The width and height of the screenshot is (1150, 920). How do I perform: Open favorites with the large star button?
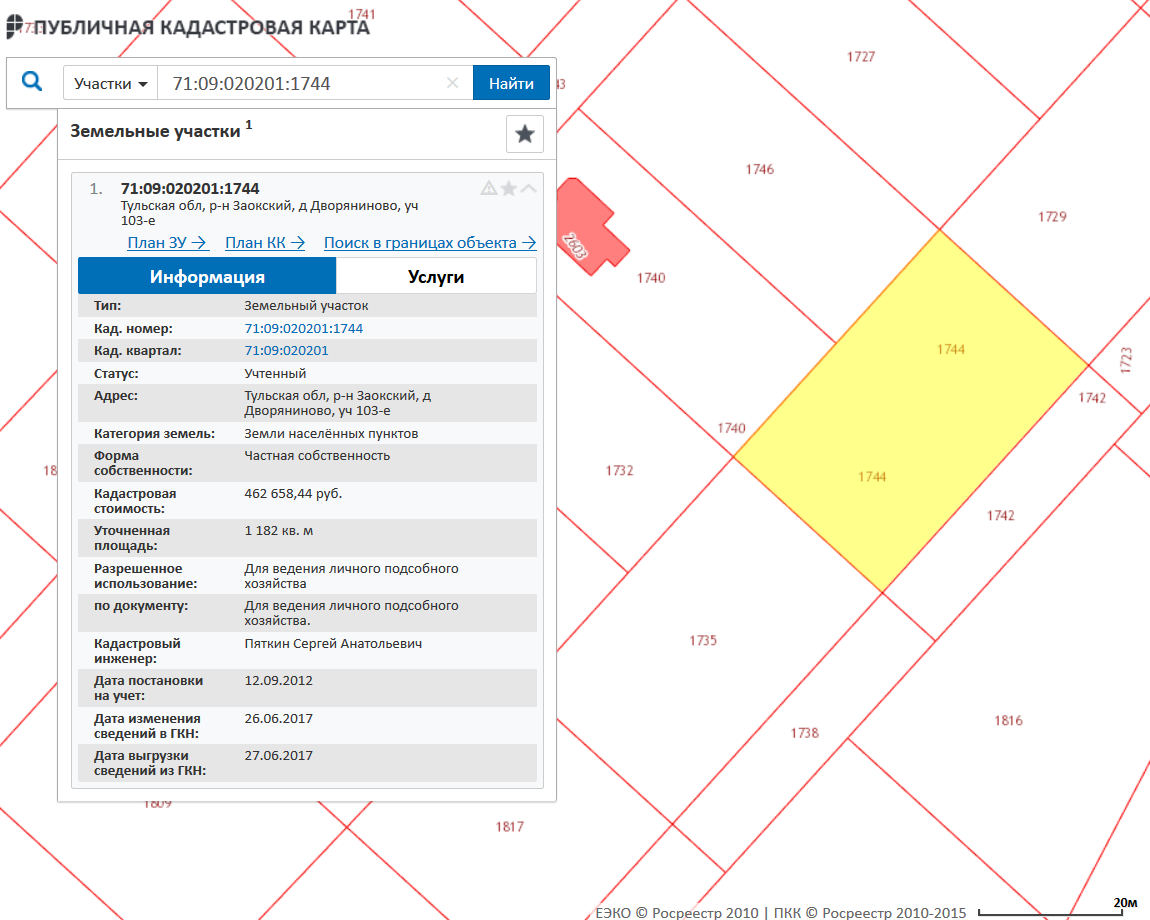[524, 134]
